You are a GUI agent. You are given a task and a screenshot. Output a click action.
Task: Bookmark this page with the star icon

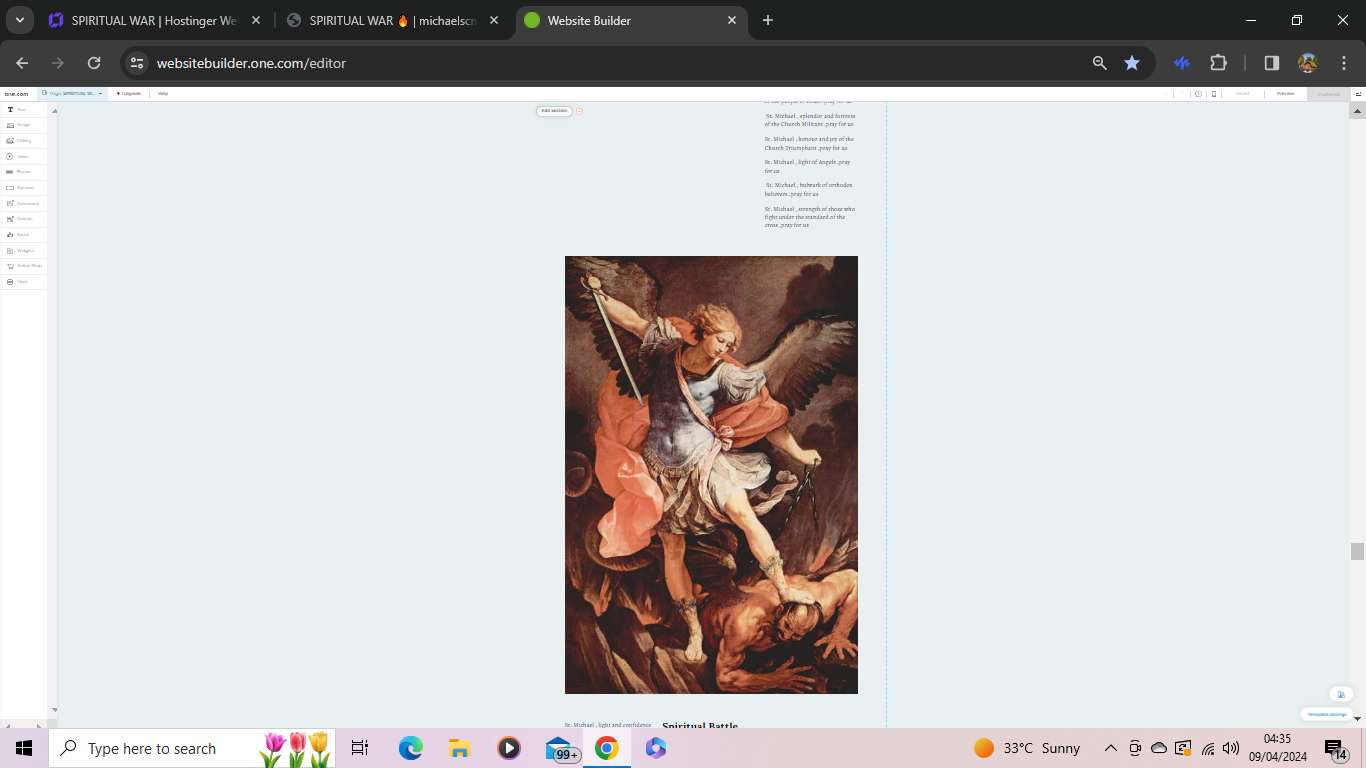coord(1132,63)
